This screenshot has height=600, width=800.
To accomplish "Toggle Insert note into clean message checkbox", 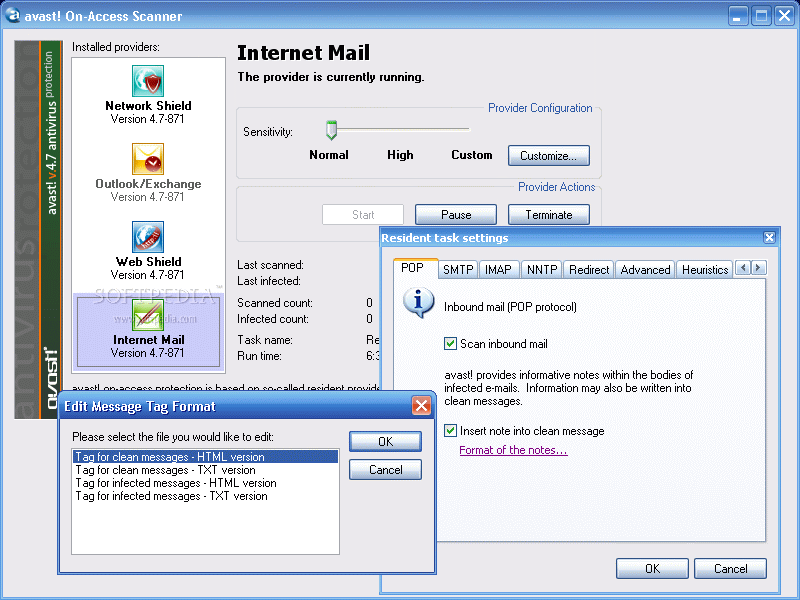I will pyautogui.click(x=450, y=431).
